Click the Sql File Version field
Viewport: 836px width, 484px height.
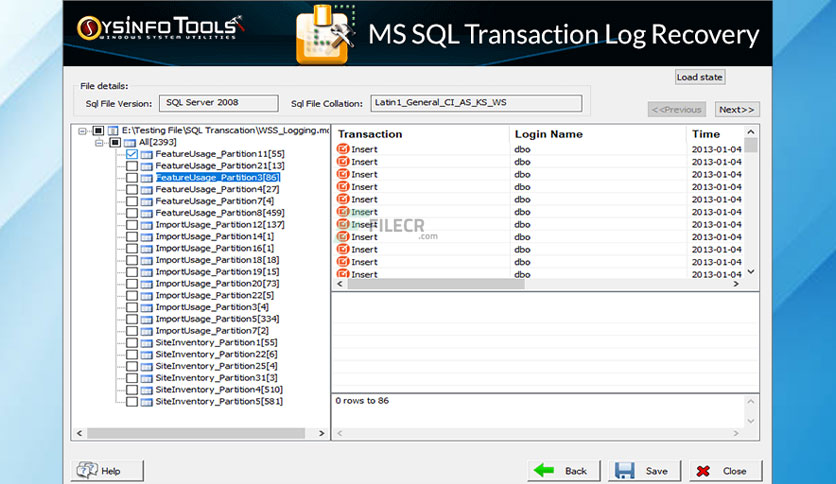(x=219, y=103)
